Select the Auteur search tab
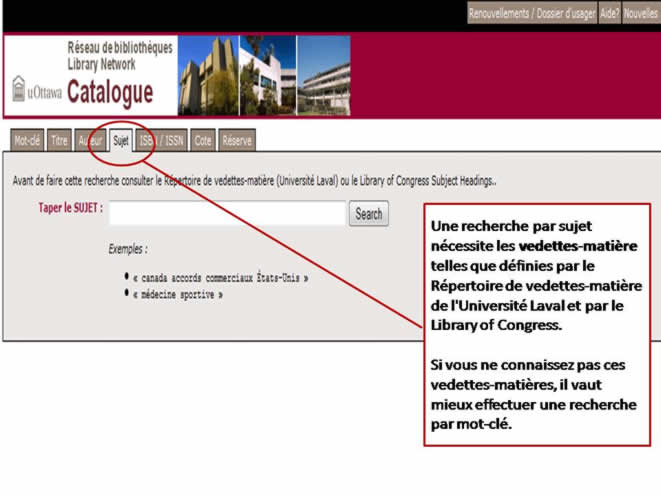The image size is (661, 495). (x=90, y=140)
